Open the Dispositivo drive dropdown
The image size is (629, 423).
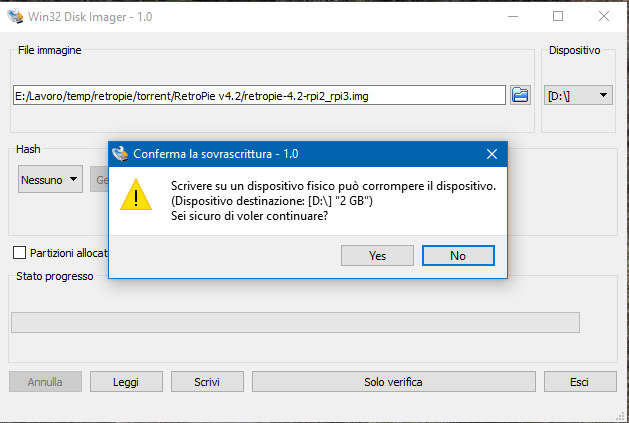coord(578,96)
